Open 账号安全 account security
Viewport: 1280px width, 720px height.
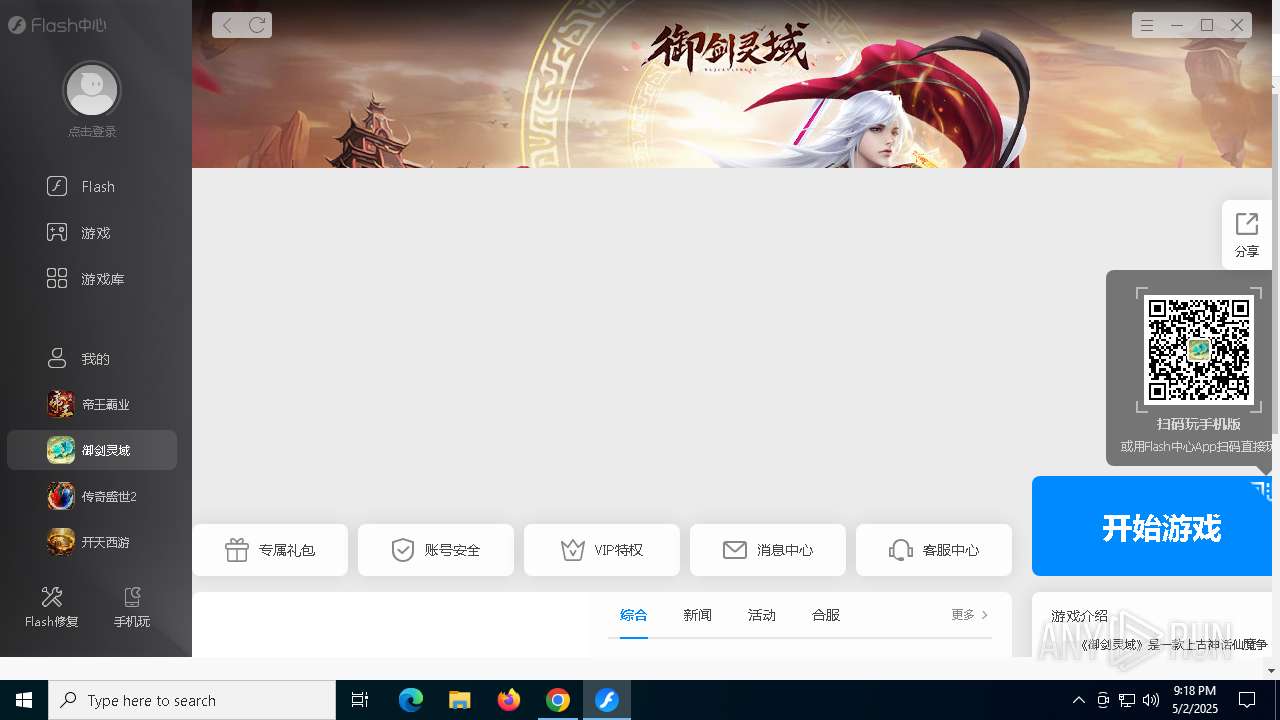tap(436, 550)
